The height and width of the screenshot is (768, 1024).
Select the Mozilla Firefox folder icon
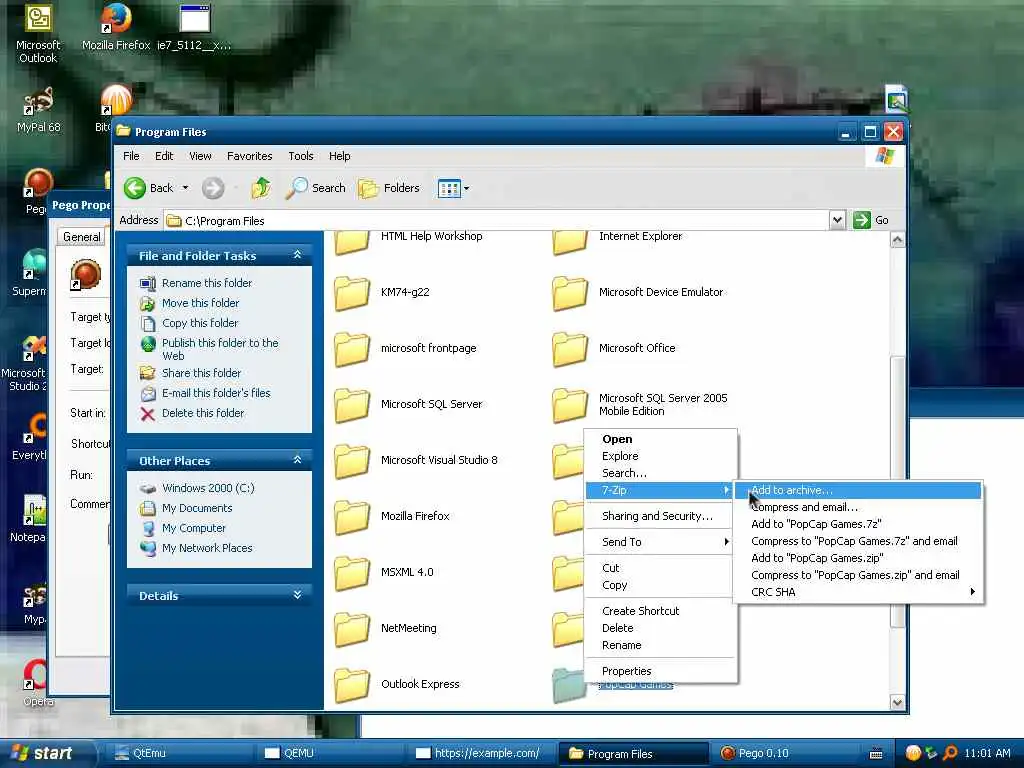coord(352,517)
